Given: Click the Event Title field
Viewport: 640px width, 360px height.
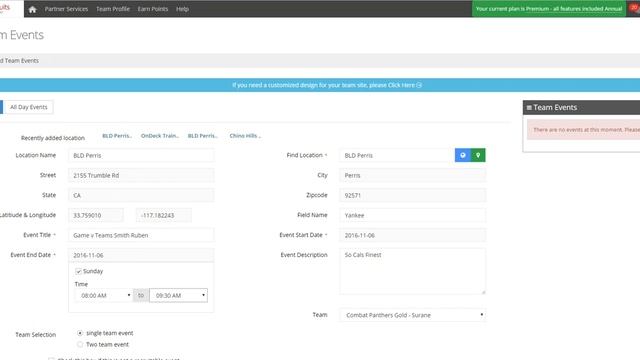Looking at the screenshot, I should pyautogui.click(x=141, y=236).
